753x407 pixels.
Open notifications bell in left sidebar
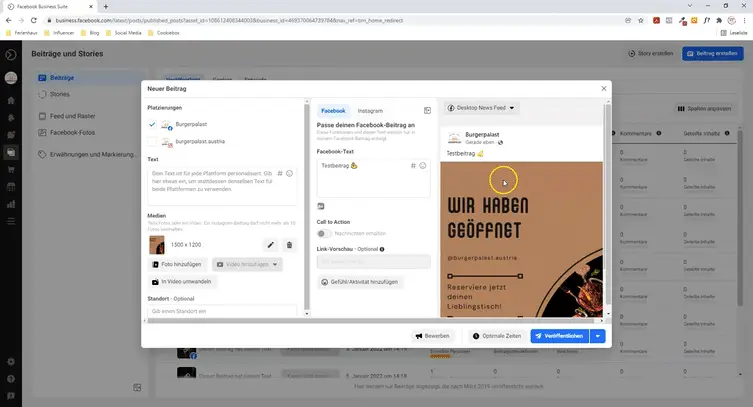click(11, 118)
